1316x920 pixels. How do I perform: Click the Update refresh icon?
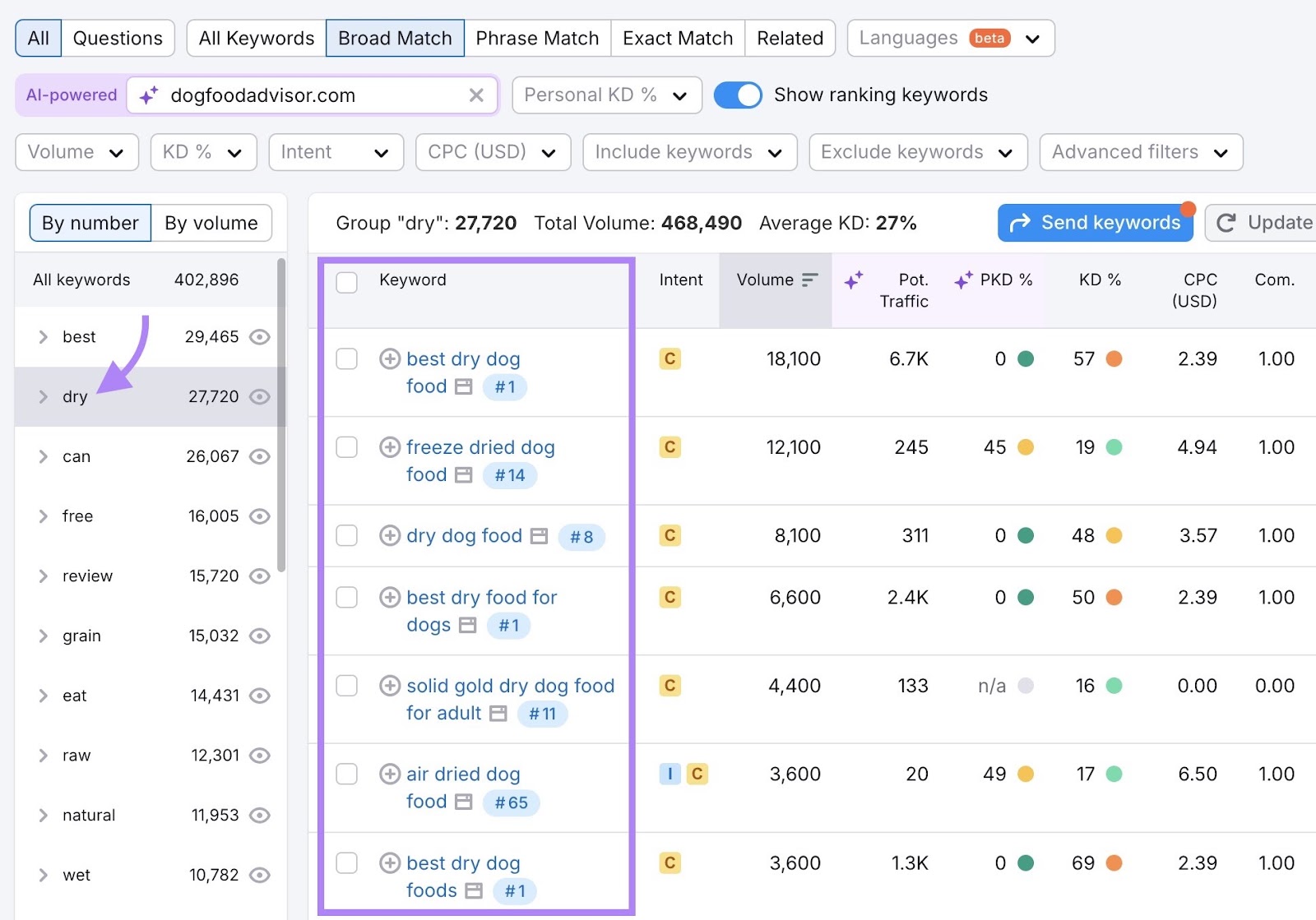click(x=1227, y=222)
